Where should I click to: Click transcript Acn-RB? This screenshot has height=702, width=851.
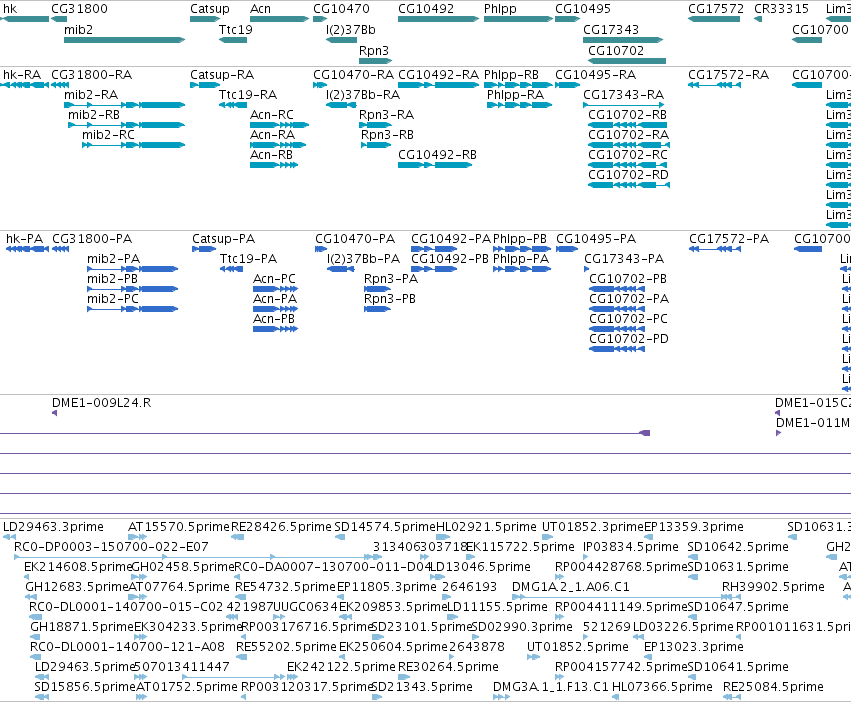[x=274, y=165]
